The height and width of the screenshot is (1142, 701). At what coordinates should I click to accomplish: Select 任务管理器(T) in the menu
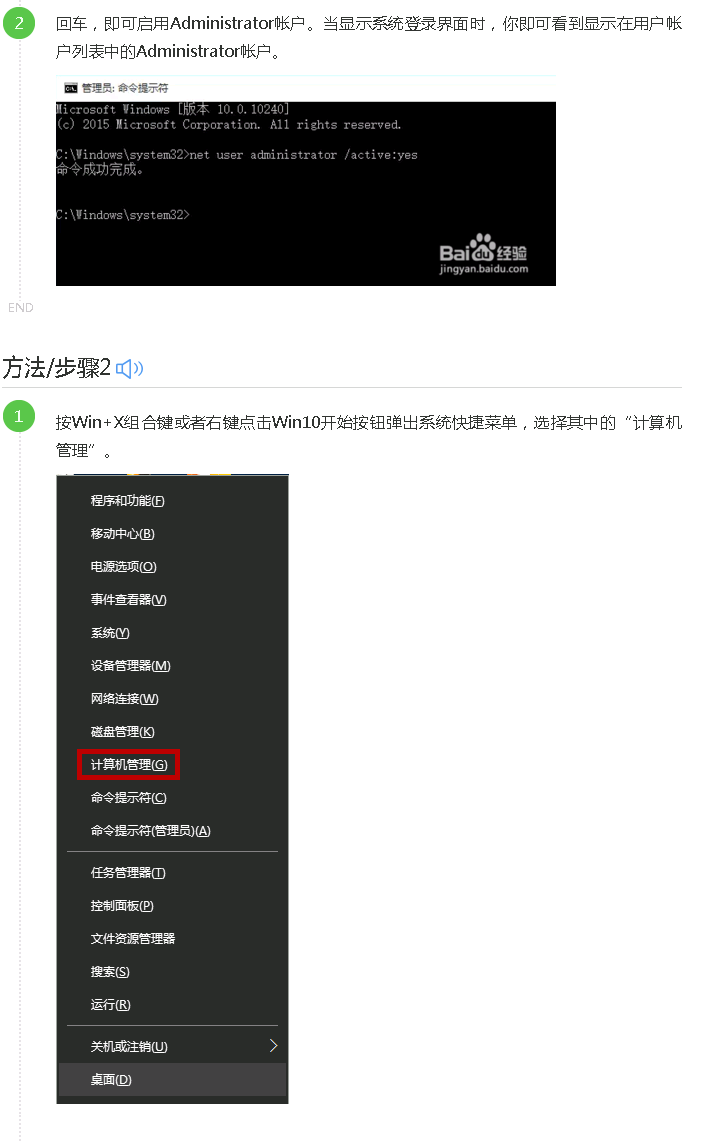(x=128, y=873)
